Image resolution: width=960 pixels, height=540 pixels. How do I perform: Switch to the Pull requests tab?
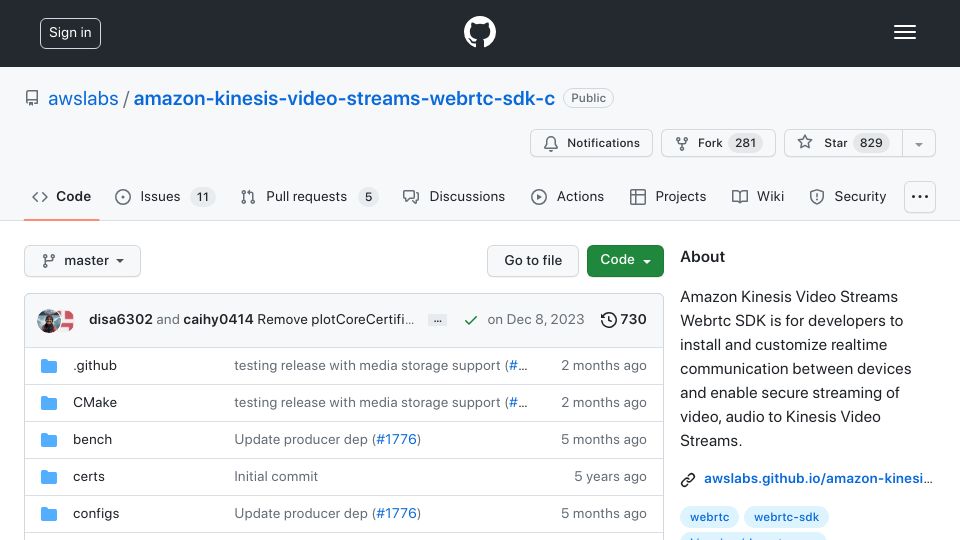308,197
